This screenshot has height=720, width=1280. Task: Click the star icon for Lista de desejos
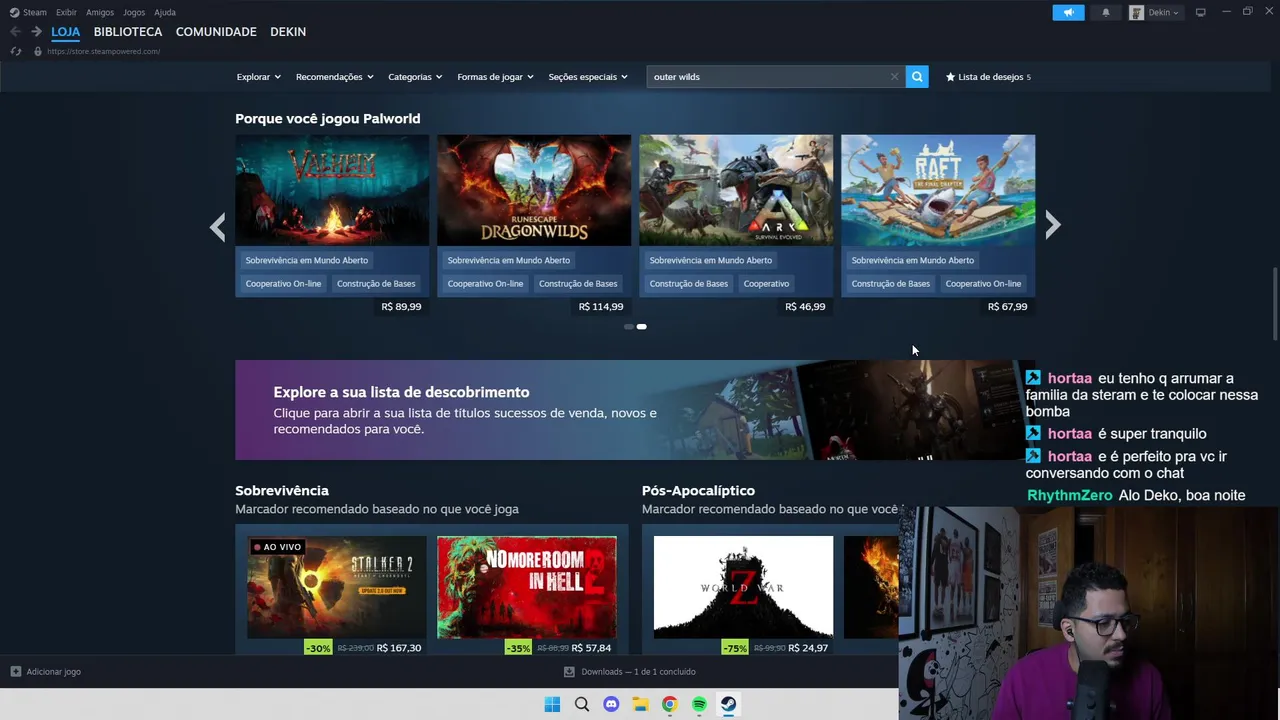click(950, 77)
